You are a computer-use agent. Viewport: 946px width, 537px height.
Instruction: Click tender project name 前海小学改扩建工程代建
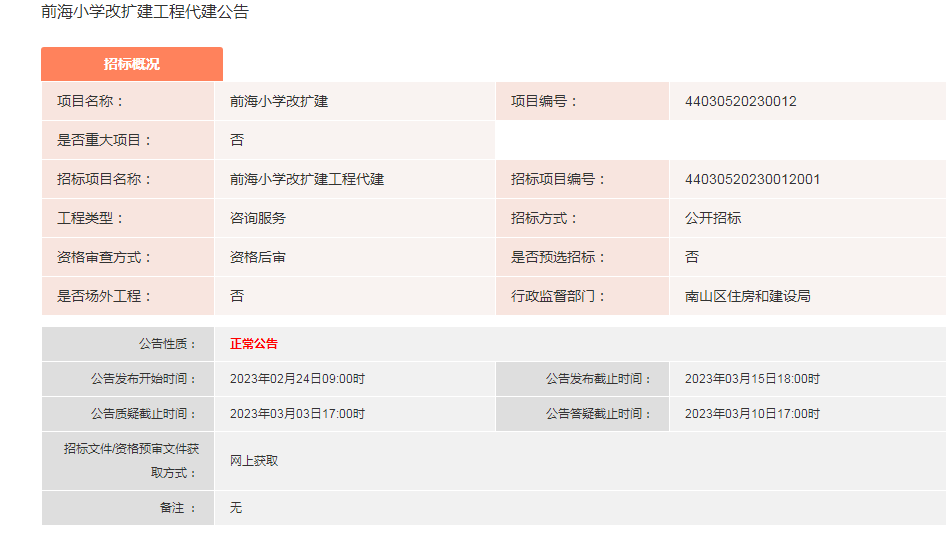[x=307, y=179]
